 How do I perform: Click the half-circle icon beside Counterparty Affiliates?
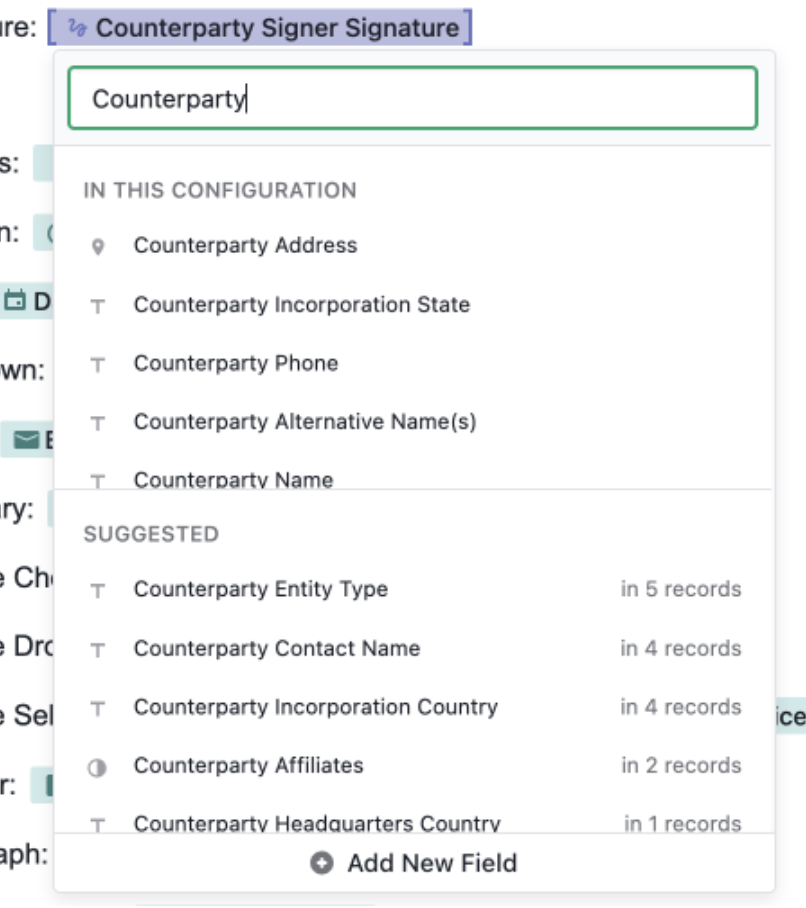coord(97,766)
